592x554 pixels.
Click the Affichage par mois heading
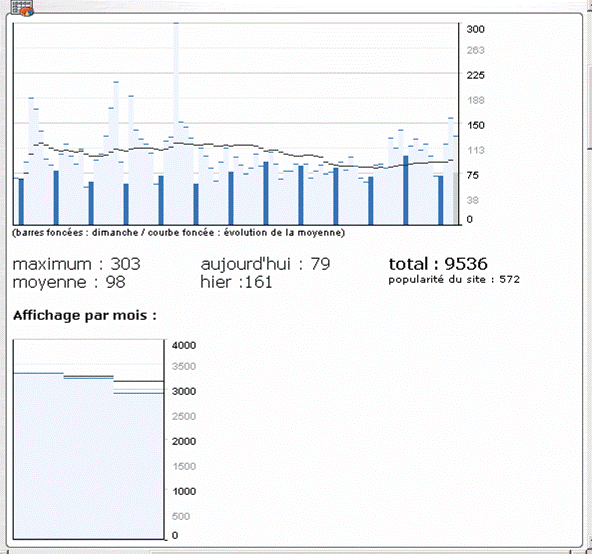pos(85,315)
